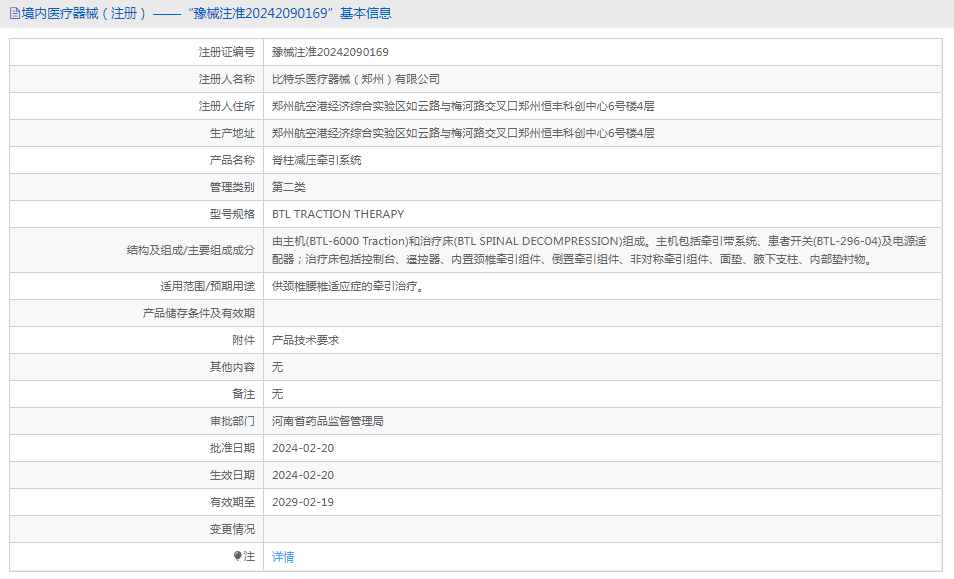
Task: Select the page title 境内医疗器械（注册）
Action: (84, 13)
